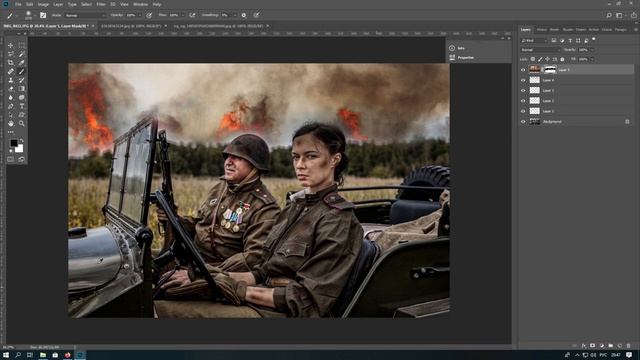The width and height of the screenshot is (640, 360).
Task: Hide the Layer 2 eye icon
Action: 523,101
